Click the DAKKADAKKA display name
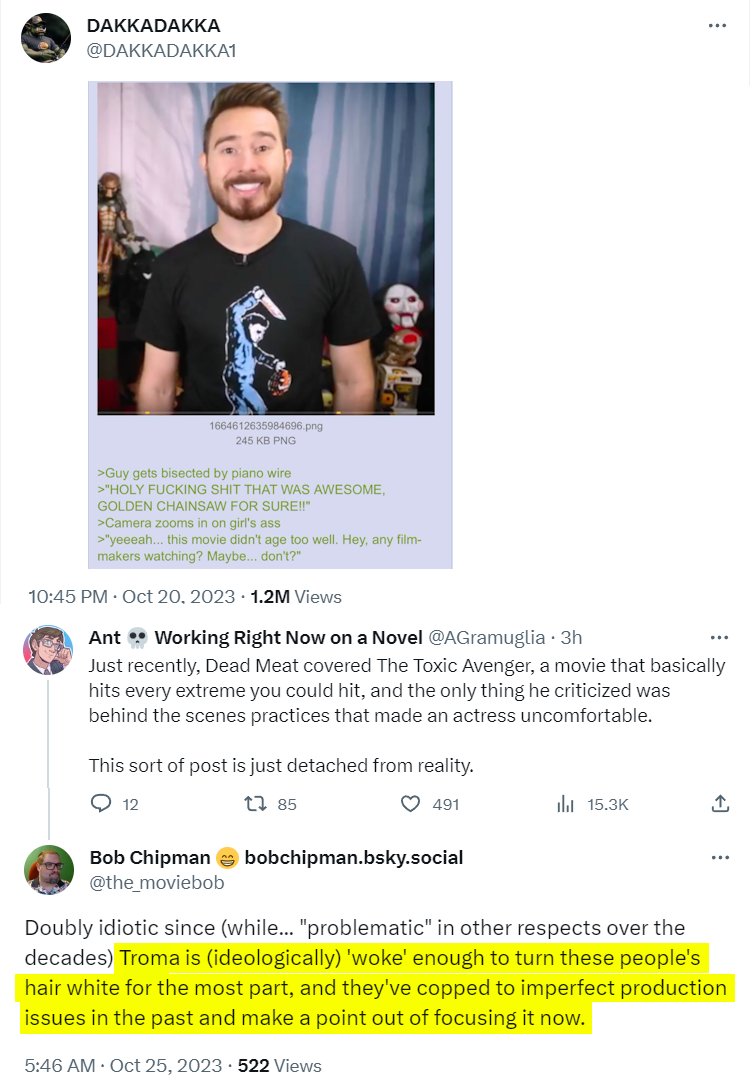The height and width of the screenshot is (1088, 750). coord(153,26)
